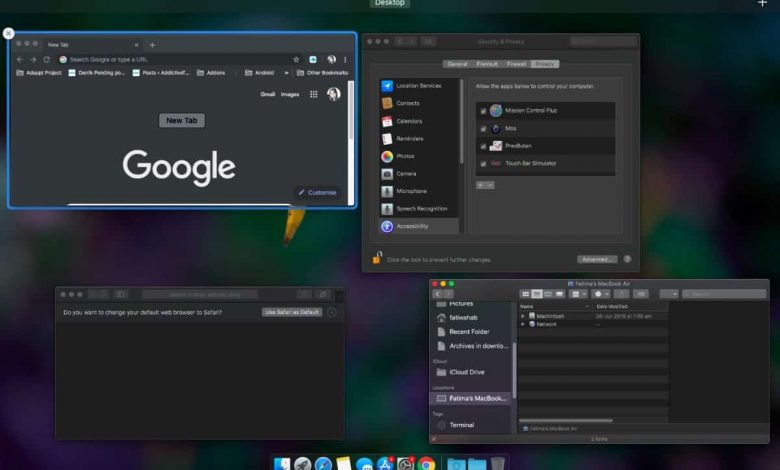Click the lock icon to prevent changes
Viewport: 780px width, 470px height.
click(x=377, y=258)
